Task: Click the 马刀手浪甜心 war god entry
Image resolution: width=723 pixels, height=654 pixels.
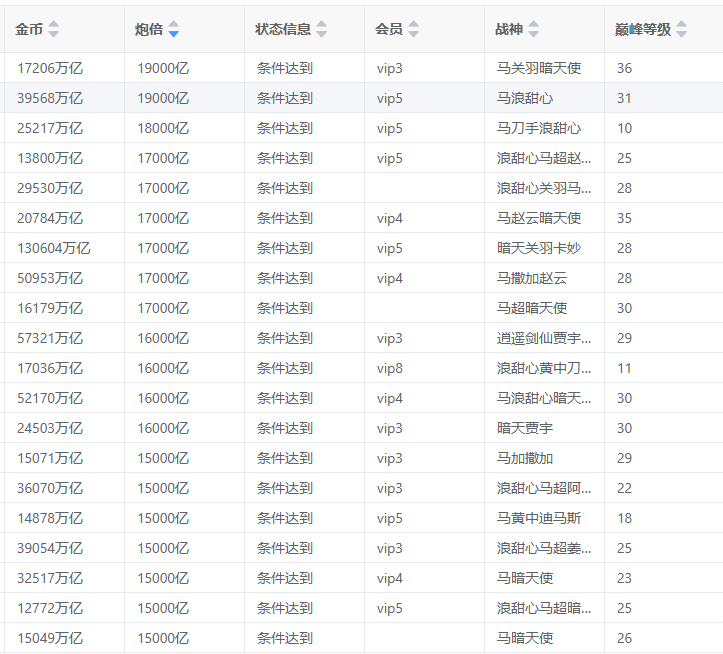Action: pyautogui.click(x=538, y=128)
